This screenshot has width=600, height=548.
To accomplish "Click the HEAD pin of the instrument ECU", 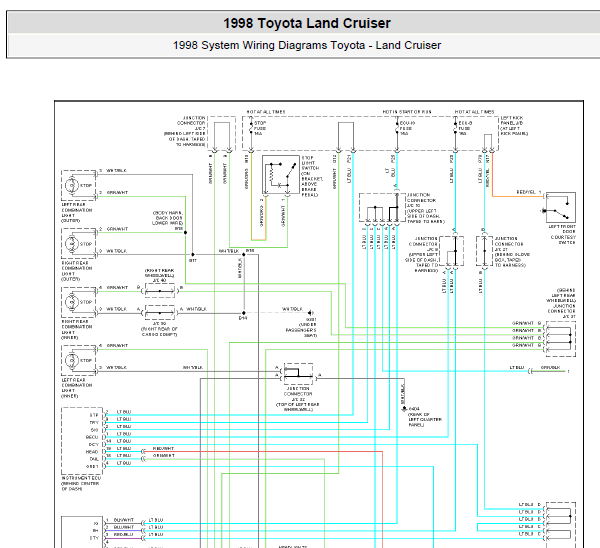I will 92,452.
